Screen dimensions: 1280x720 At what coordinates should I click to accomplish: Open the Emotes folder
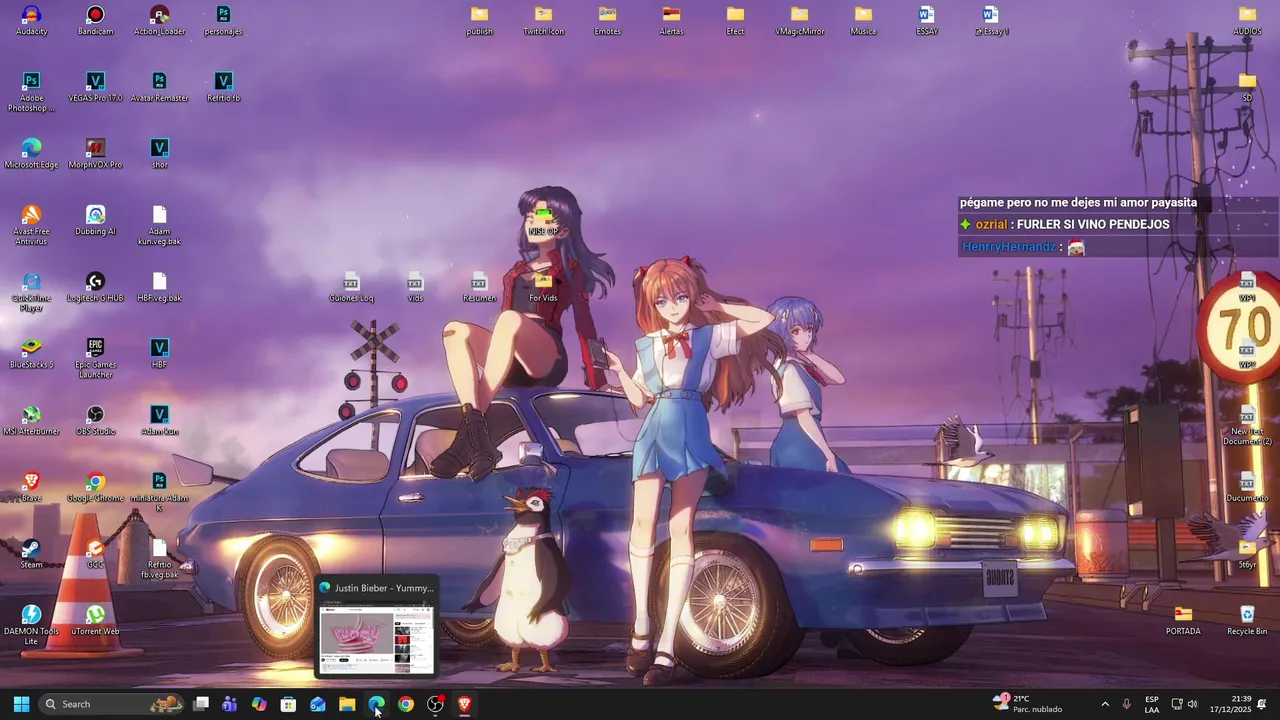607,21
